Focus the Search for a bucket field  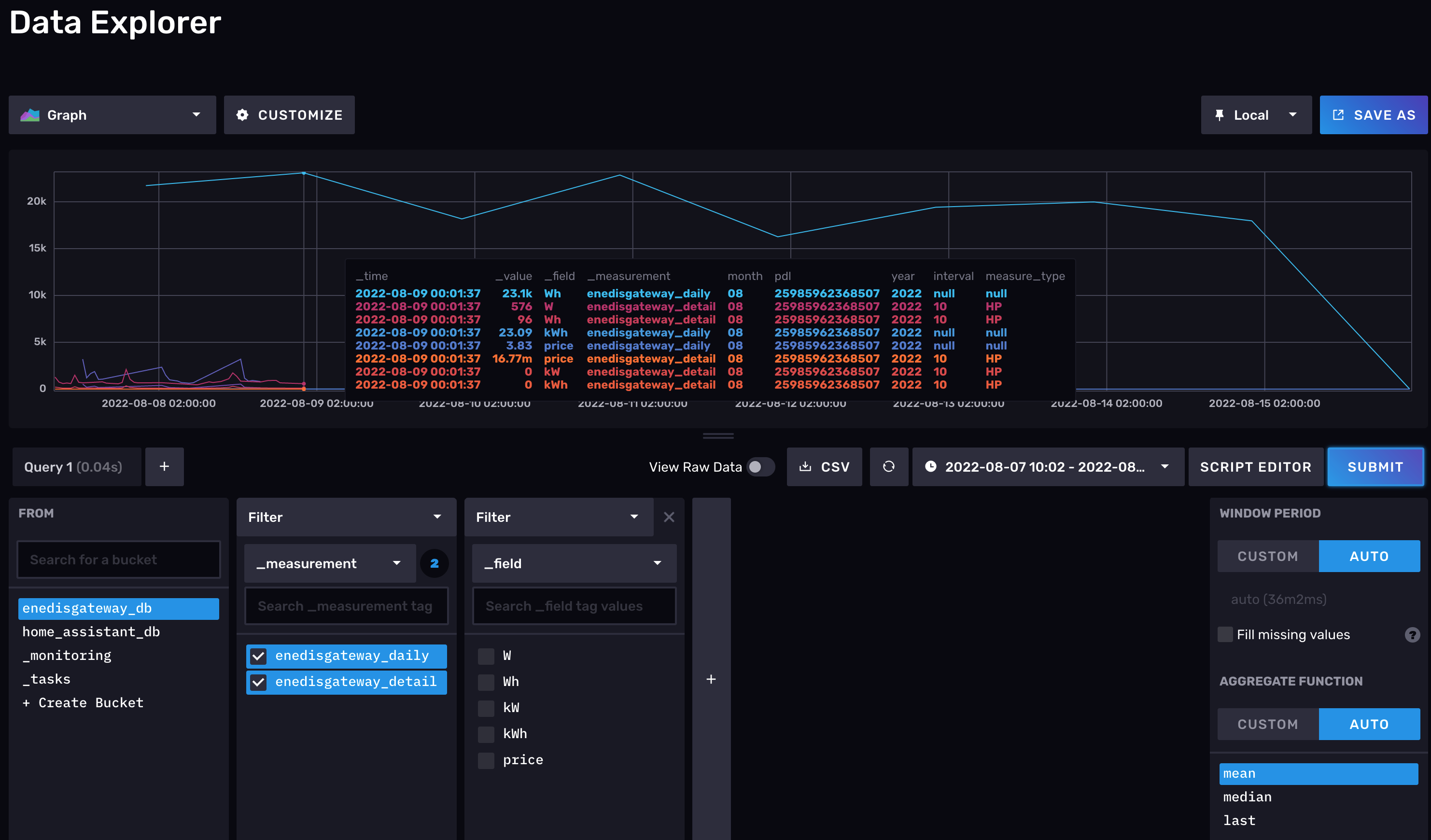tap(119, 560)
